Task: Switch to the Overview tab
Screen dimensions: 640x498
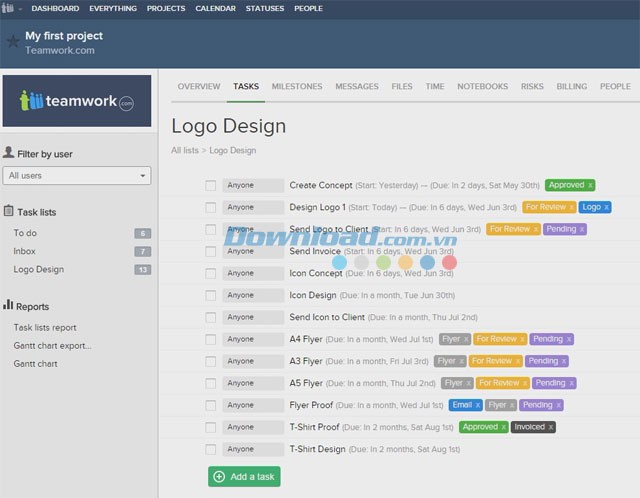Action: coord(199,87)
